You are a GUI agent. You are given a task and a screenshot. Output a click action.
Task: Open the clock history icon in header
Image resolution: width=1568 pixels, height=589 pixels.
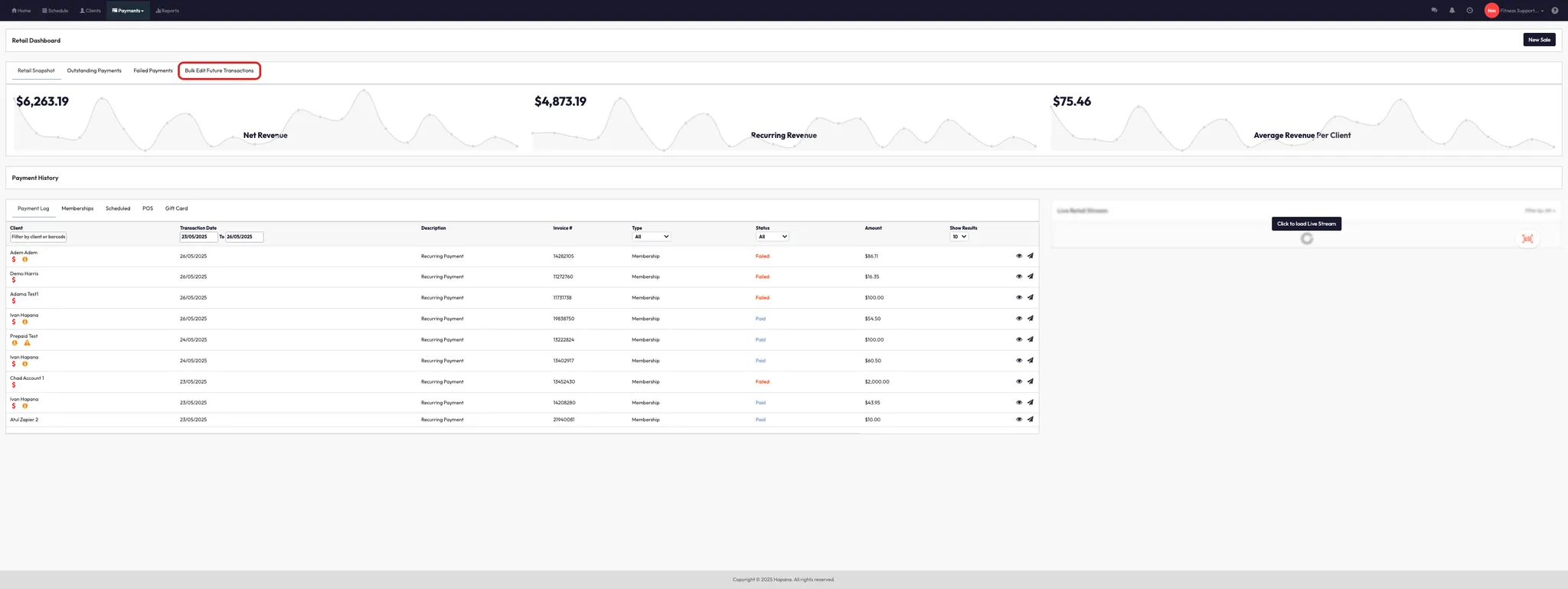tap(1469, 11)
